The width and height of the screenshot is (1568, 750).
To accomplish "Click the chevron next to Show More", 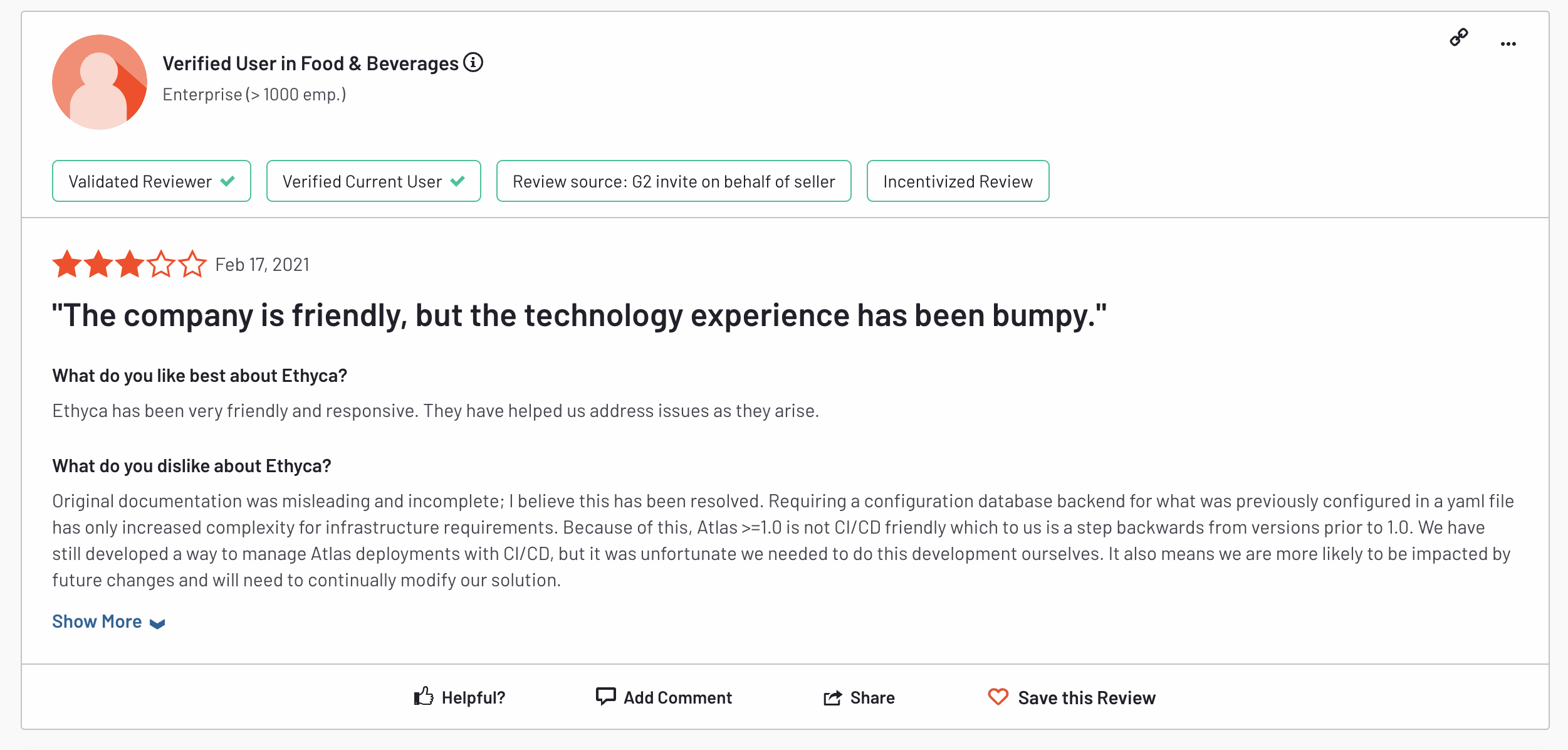I will point(156,623).
